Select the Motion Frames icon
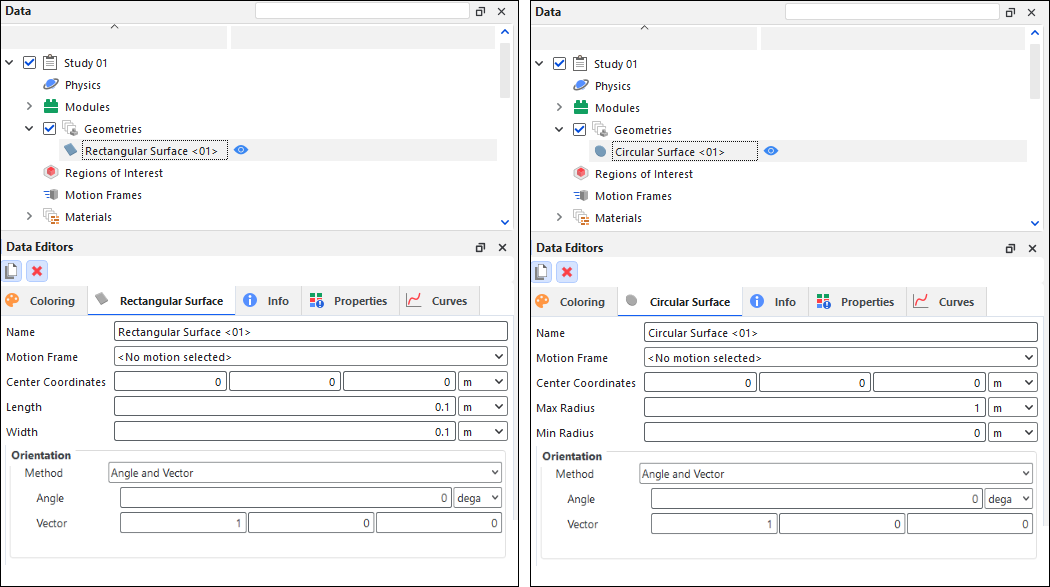1050x587 pixels. pos(49,194)
